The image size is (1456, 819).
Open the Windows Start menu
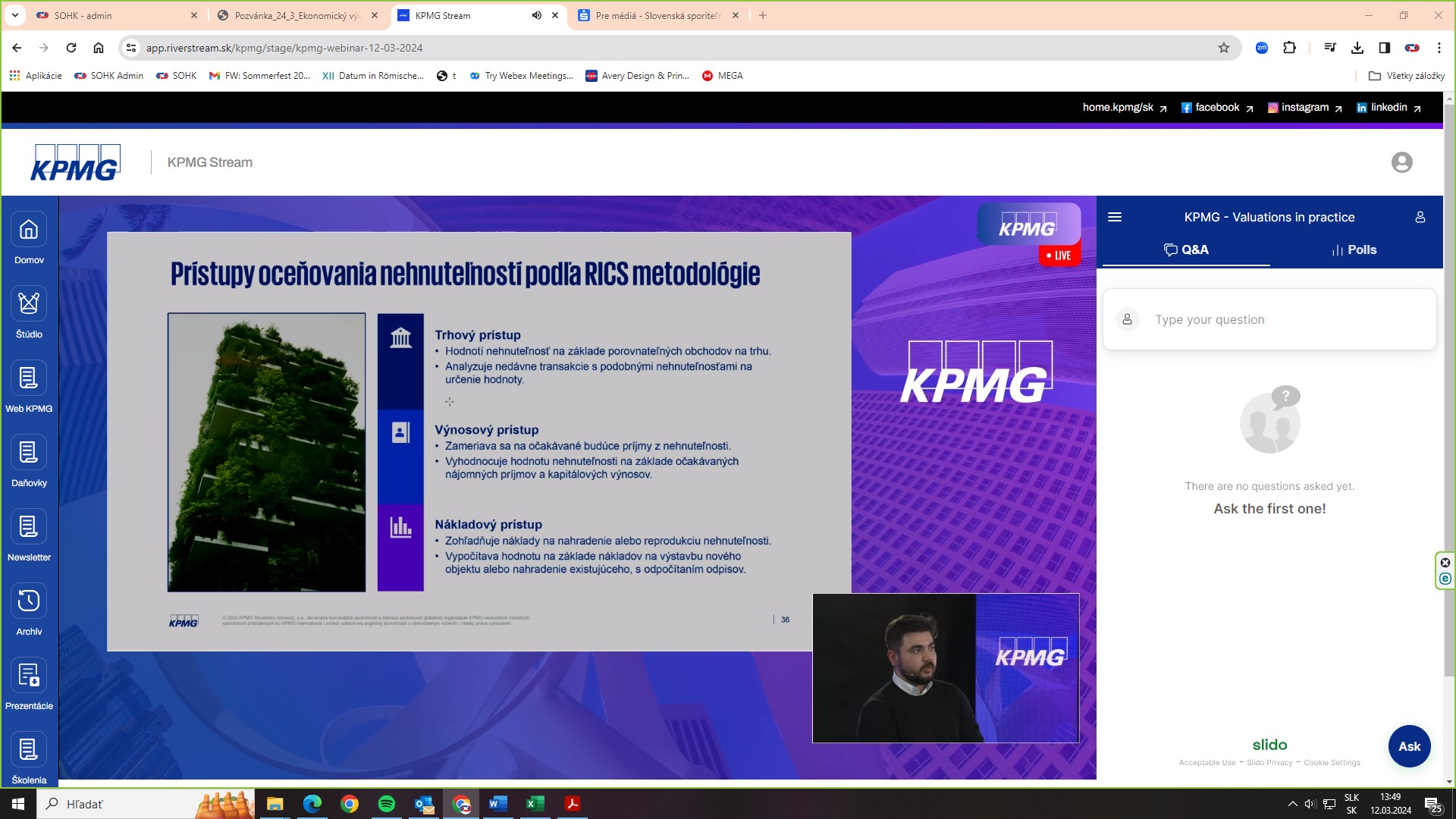[x=18, y=804]
